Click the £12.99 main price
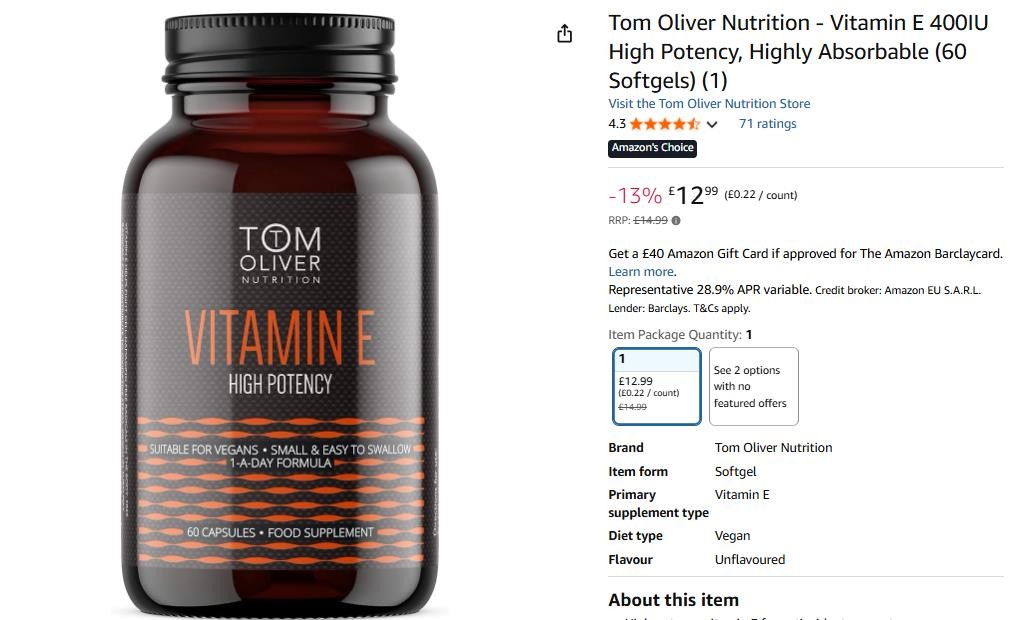 [693, 195]
